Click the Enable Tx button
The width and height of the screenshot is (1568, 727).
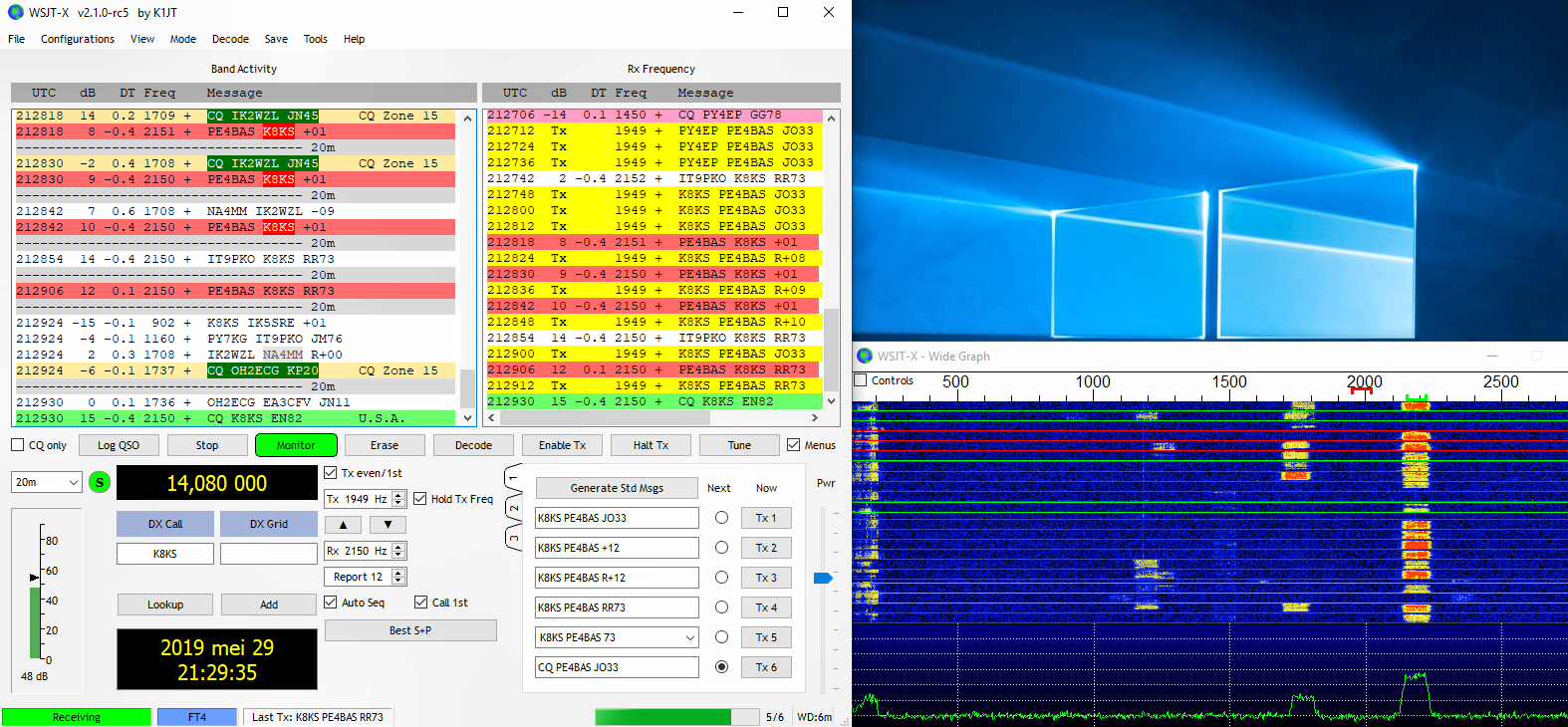pos(562,445)
